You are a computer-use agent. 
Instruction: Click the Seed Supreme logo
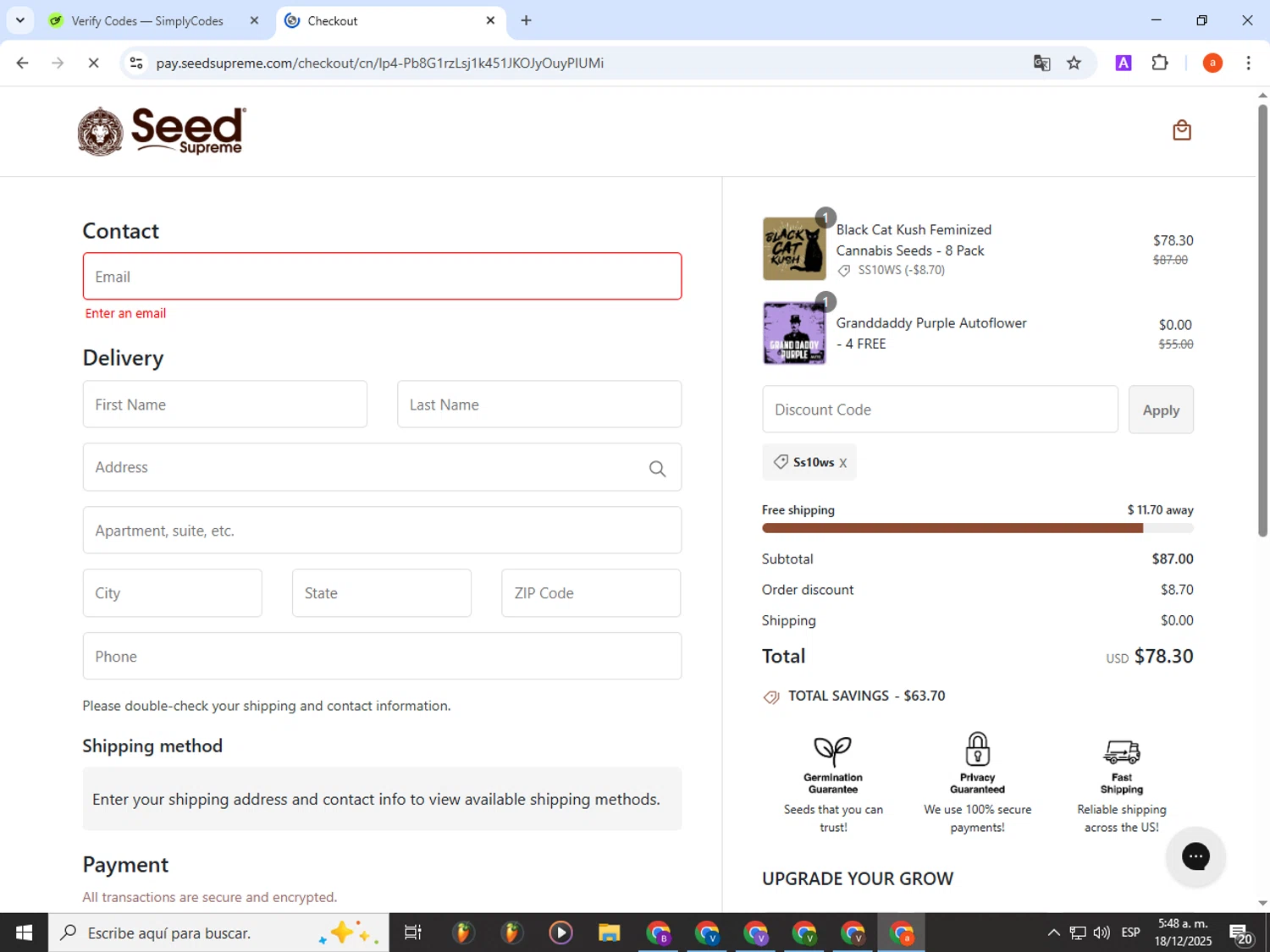click(162, 131)
